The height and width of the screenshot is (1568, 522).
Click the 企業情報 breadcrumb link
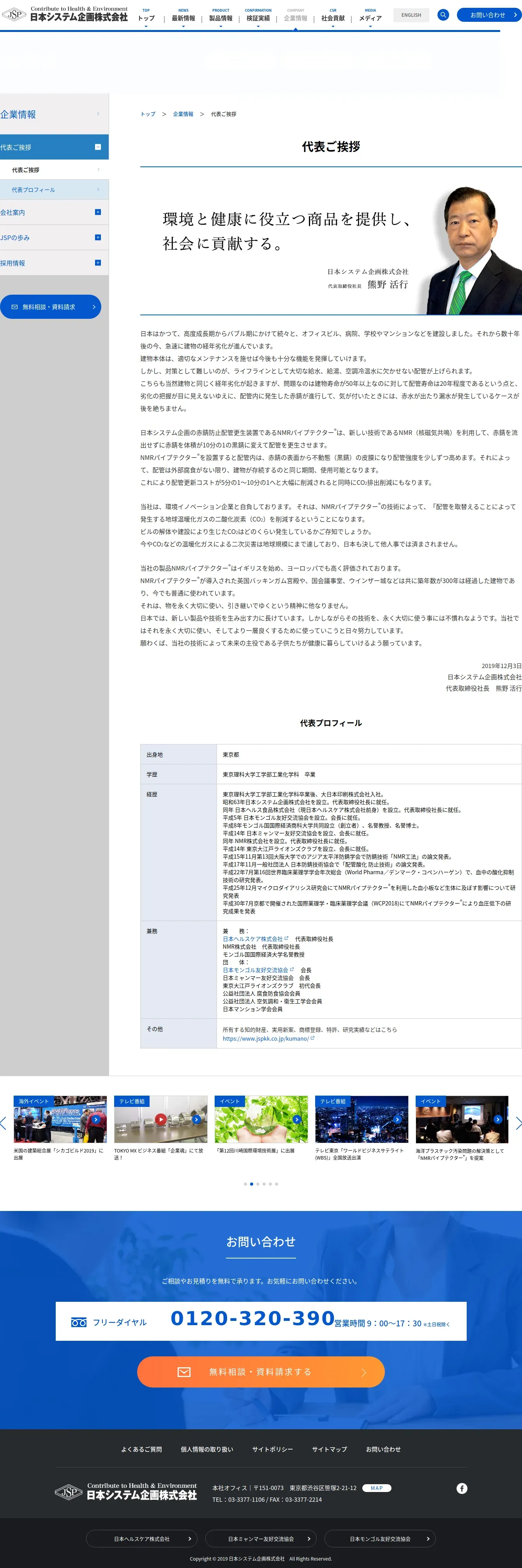coord(183,114)
